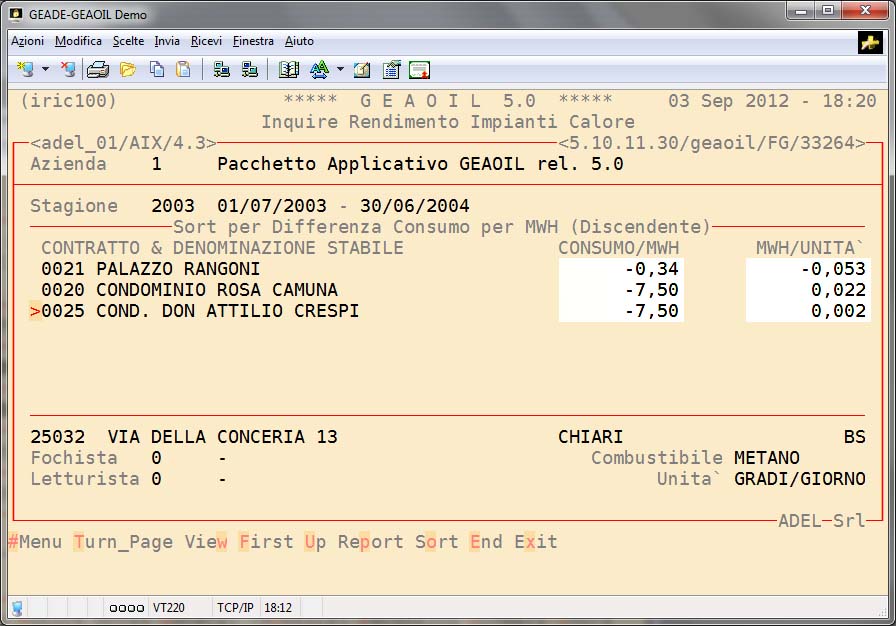Screen dimensions: 896x626
Task: Open the new connection dropdown arrow
Action: [x=45, y=70]
